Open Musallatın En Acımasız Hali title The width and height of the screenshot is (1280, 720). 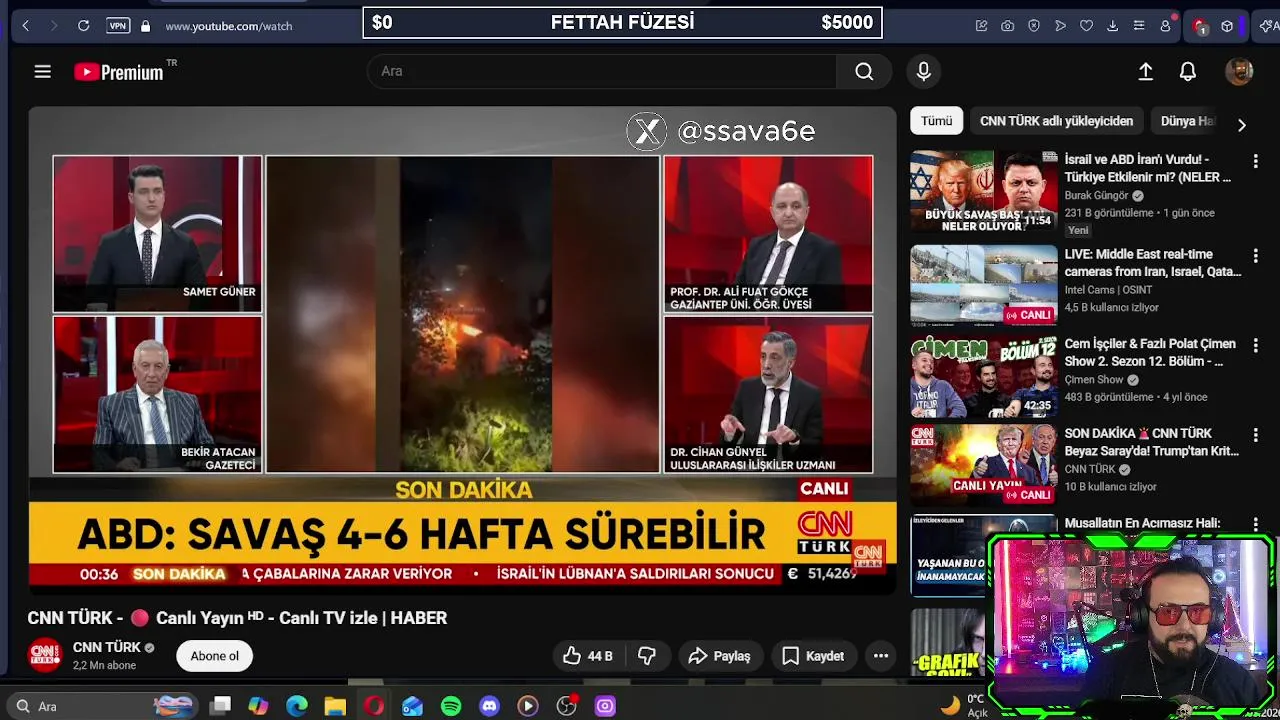1142,523
